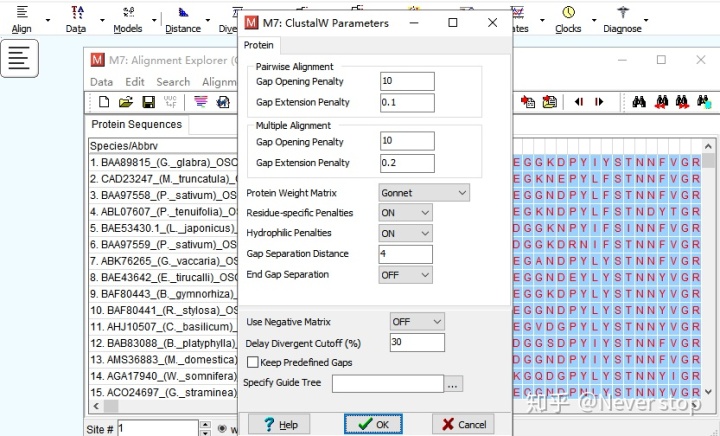This screenshot has height=436, width=720.
Task: Click the horizontal scrollbar left arrow
Action: 96,406
